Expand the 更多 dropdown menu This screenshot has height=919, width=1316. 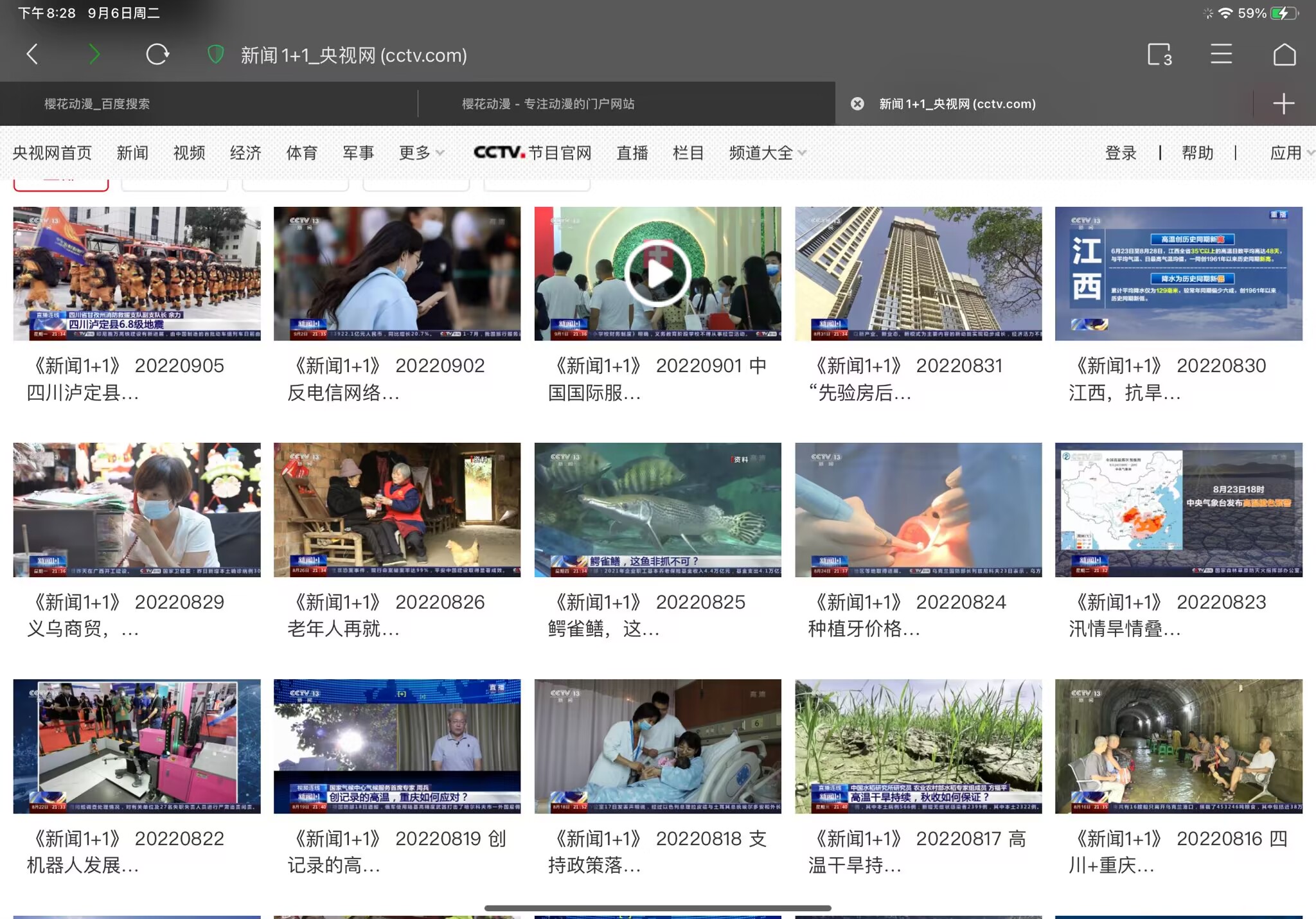(x=422, y=153)
